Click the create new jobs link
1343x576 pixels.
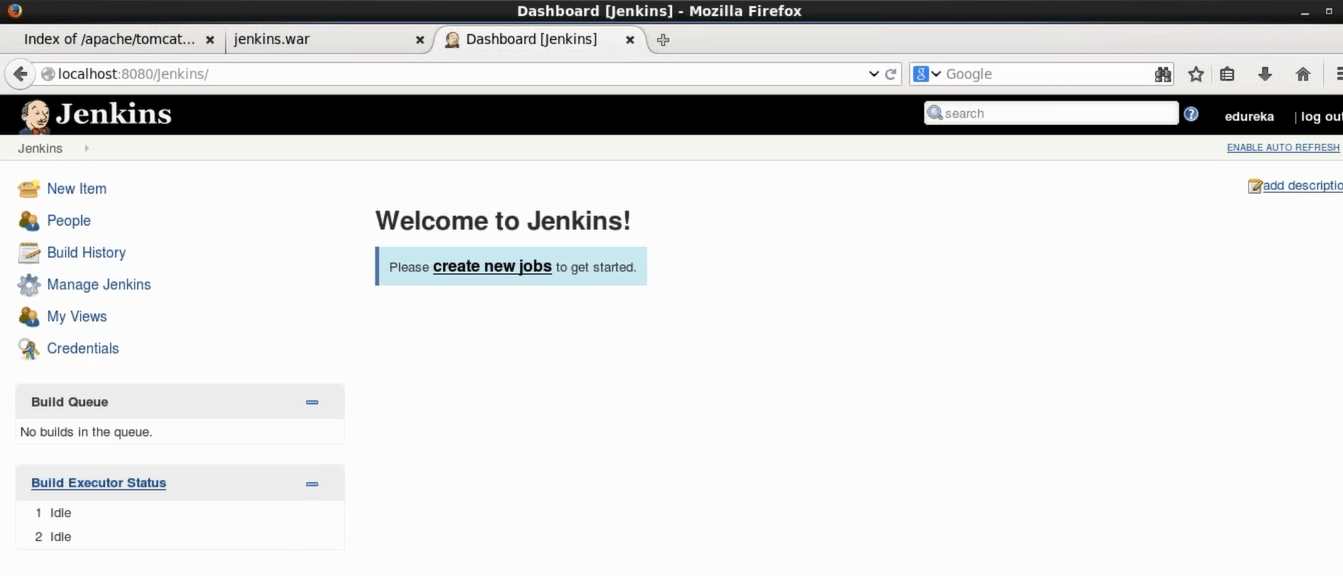click(492, 267)
